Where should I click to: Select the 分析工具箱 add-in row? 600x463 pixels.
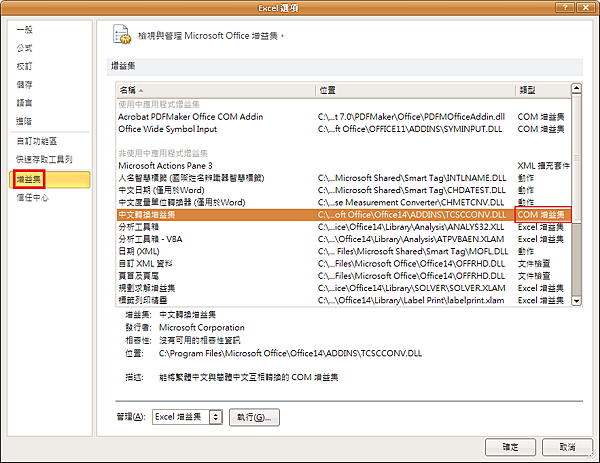pyautogui.click(x=344, y=227)
